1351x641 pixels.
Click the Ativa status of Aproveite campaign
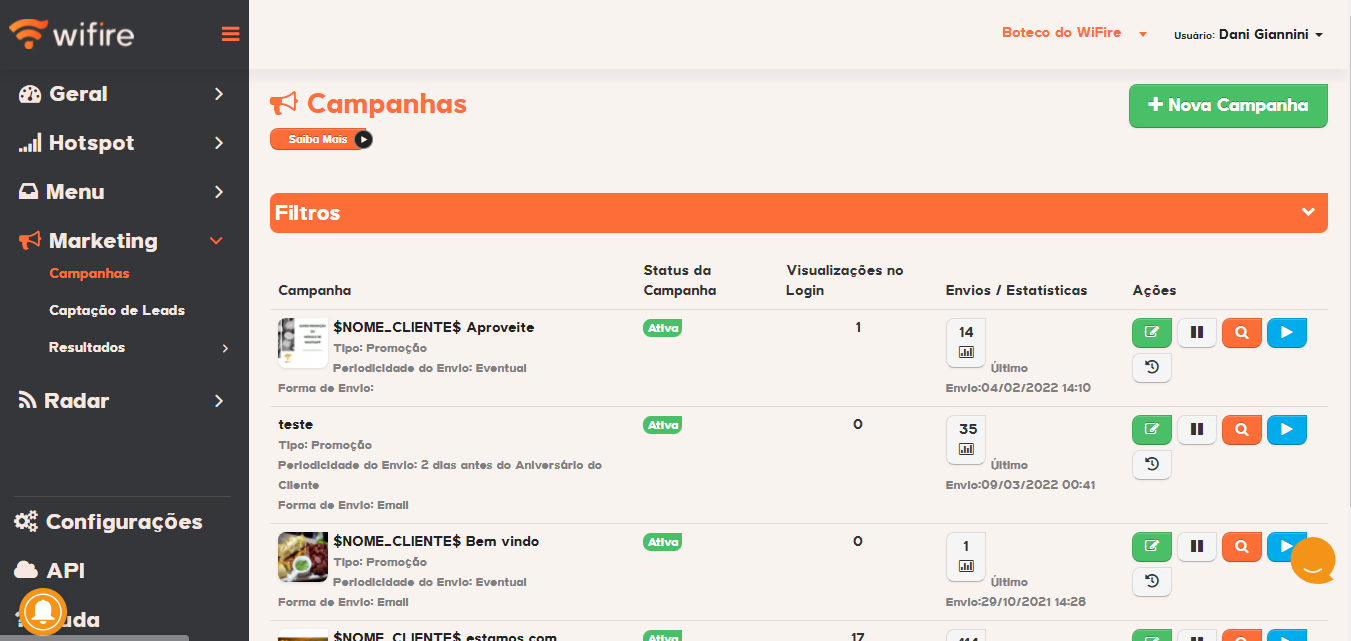click(x=662, y=328)
